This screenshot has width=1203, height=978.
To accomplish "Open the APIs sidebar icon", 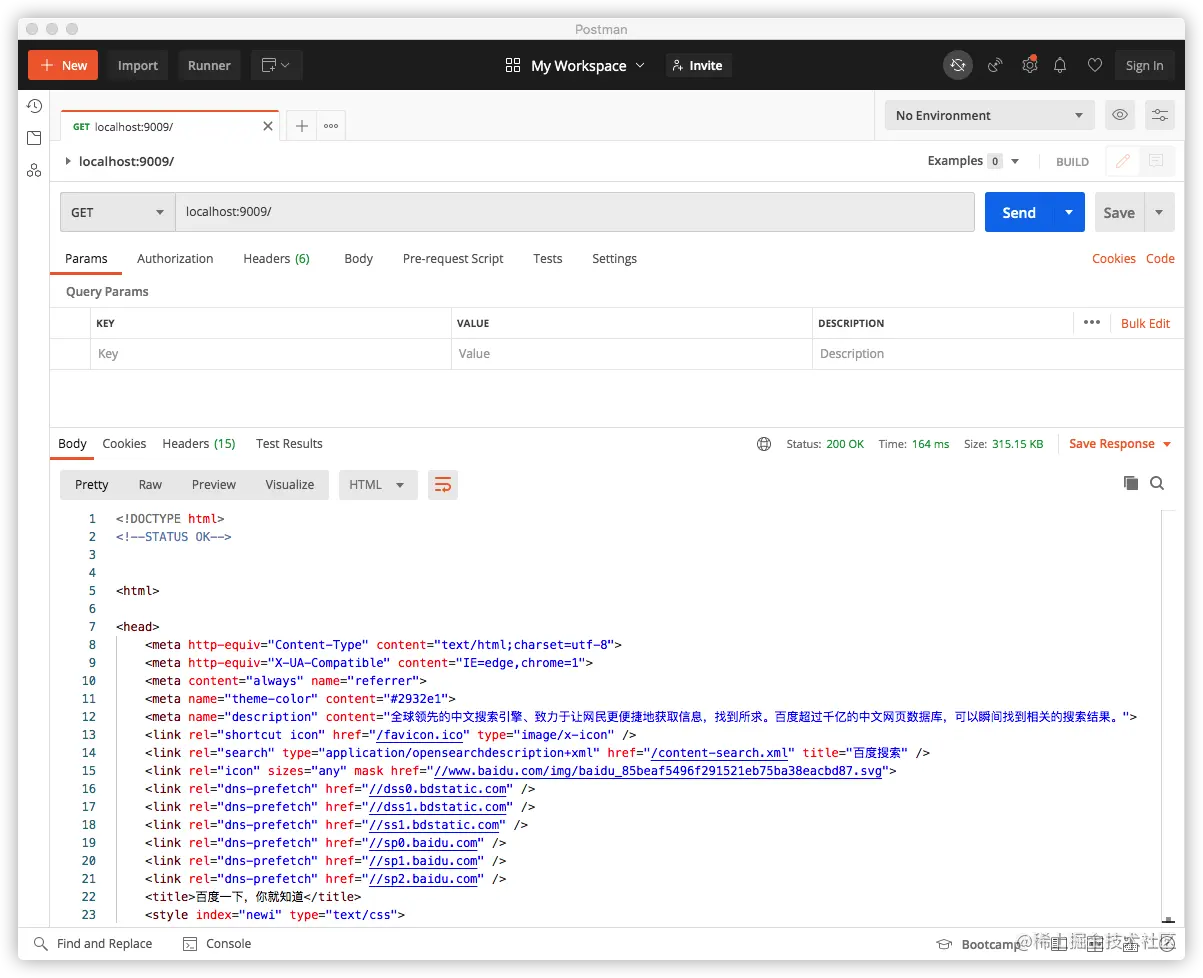I will 34,170.
